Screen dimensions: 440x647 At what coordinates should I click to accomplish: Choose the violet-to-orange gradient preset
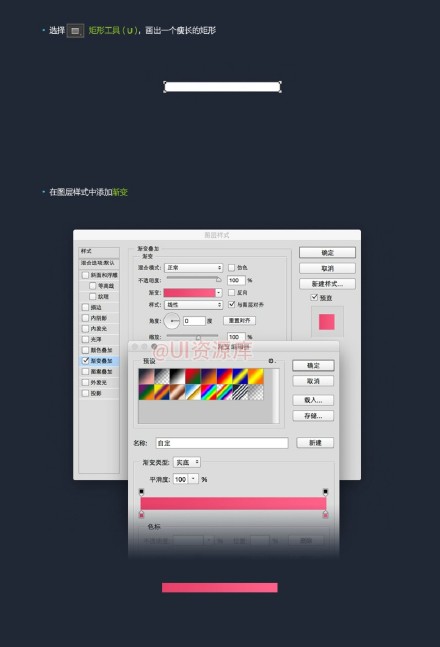[208, 376]
